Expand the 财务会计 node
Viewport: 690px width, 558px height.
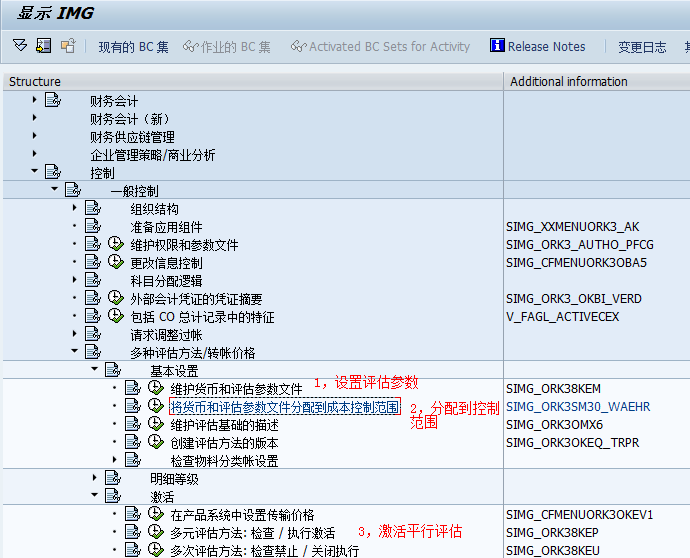point(34,100)
